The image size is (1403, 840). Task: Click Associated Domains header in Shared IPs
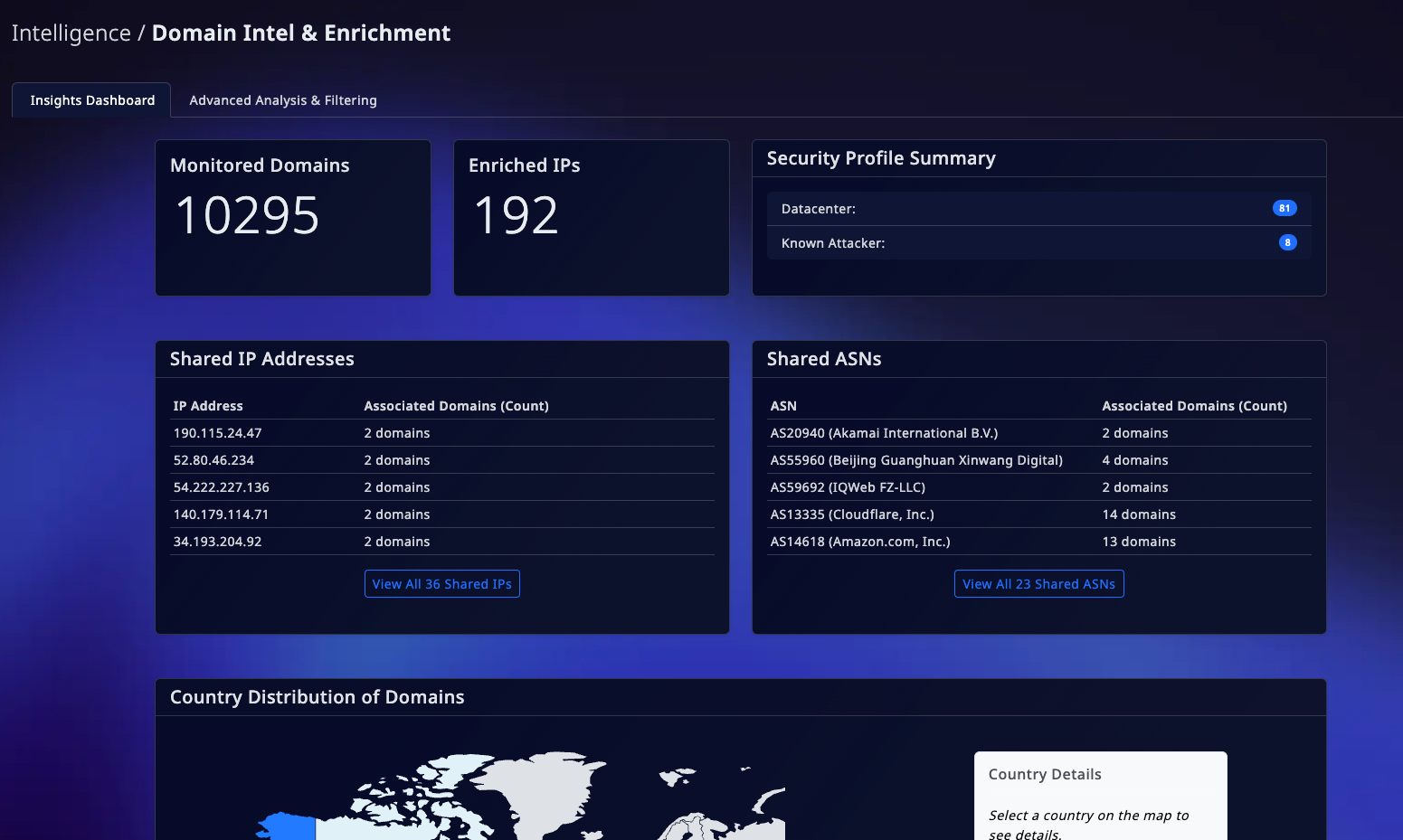(456, 406)
